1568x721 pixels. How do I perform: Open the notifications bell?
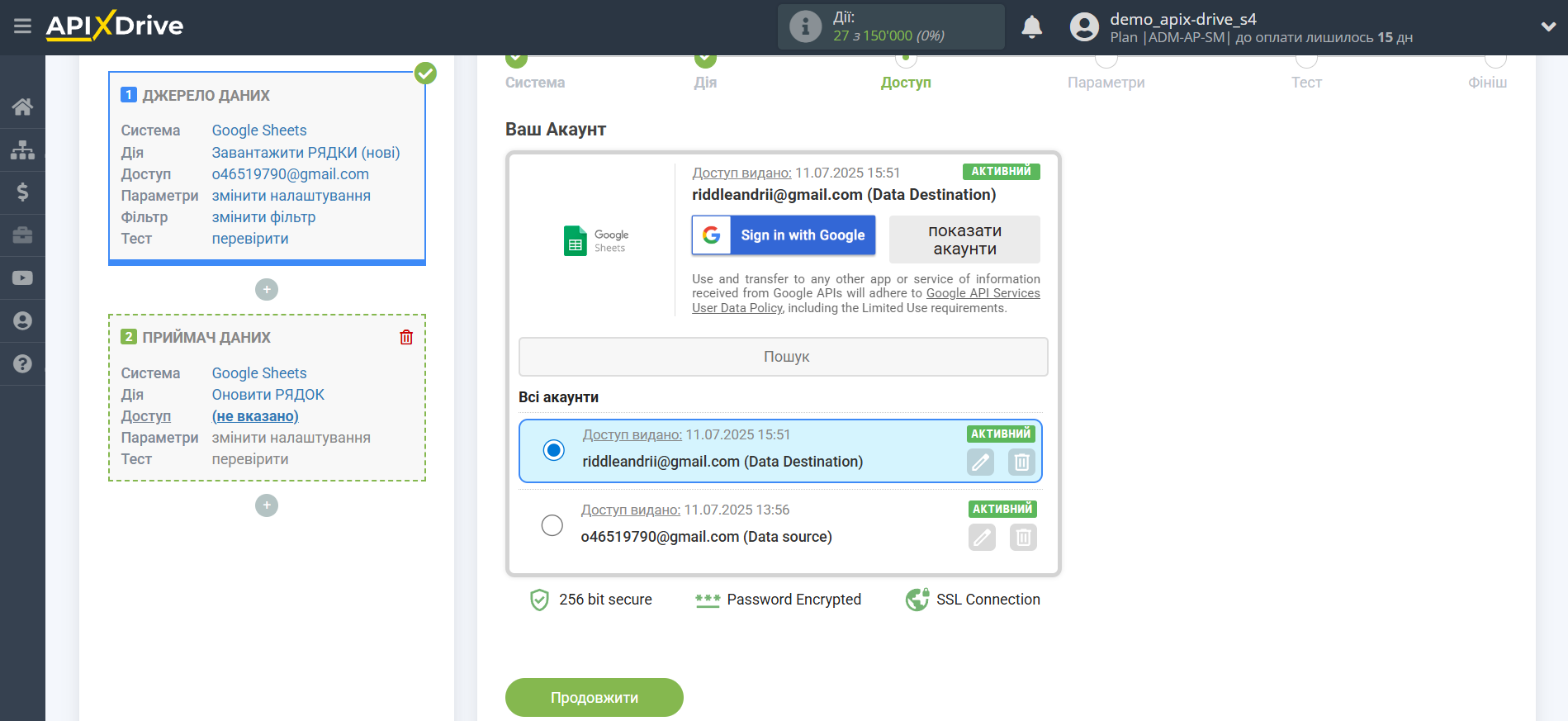point(1031,26)
